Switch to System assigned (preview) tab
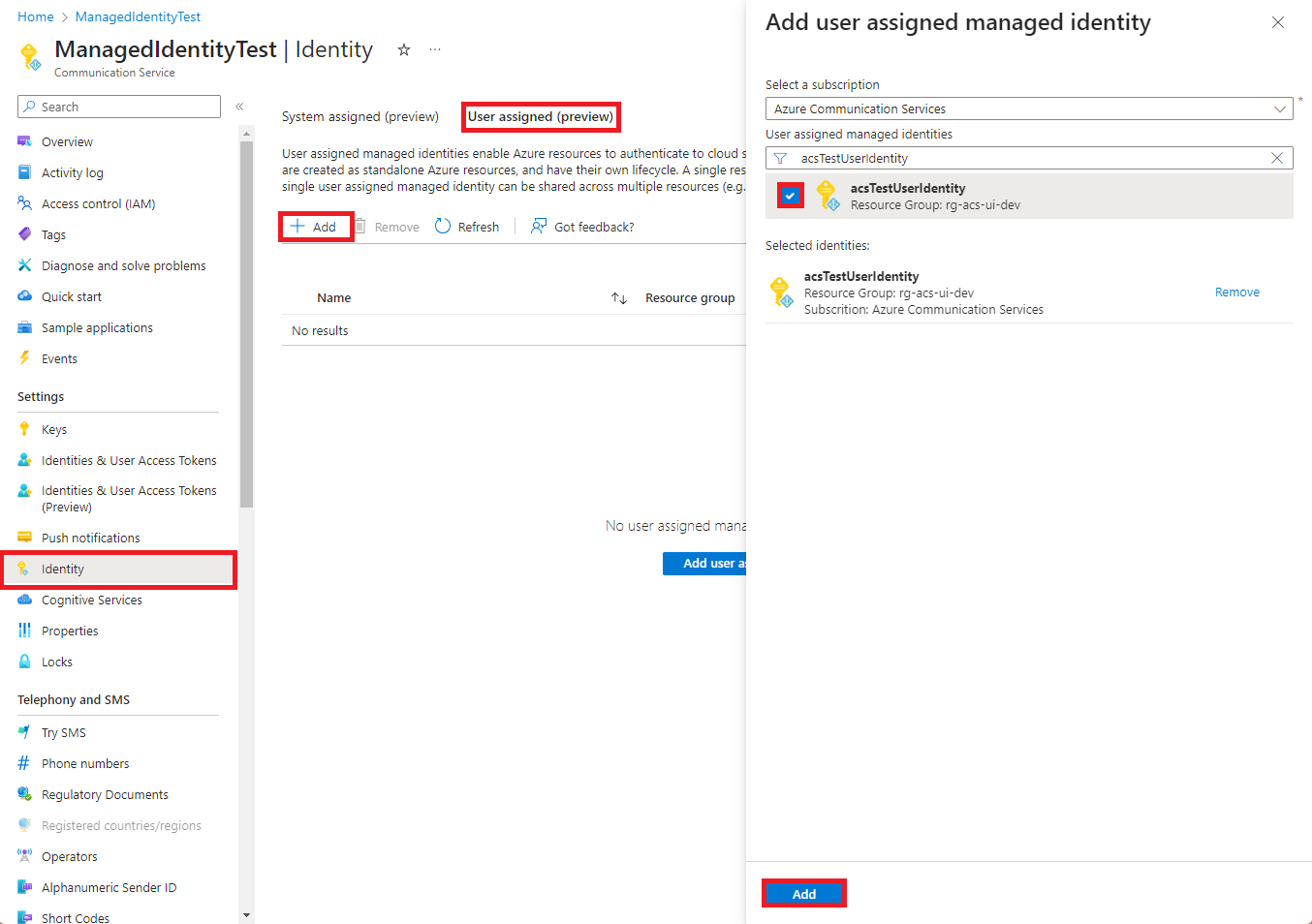 (x=360, y=116)
